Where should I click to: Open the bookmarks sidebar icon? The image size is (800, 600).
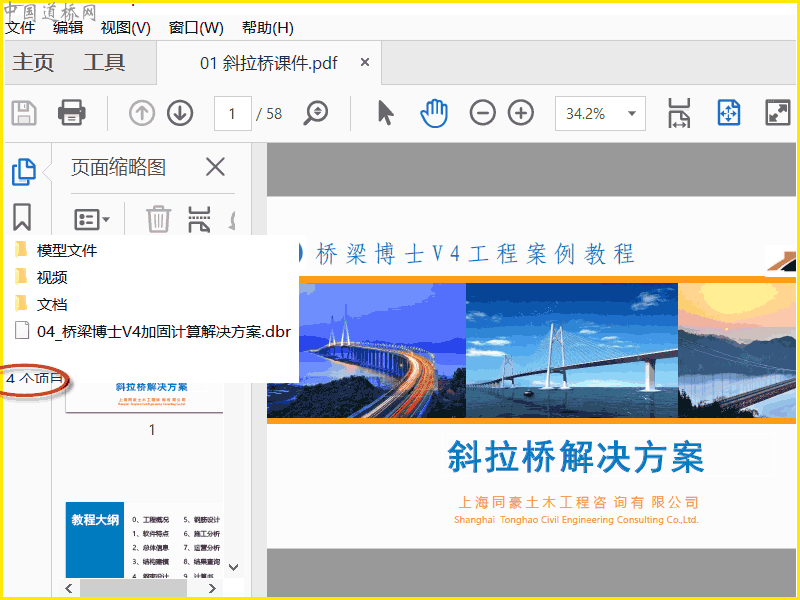point(22,217)
